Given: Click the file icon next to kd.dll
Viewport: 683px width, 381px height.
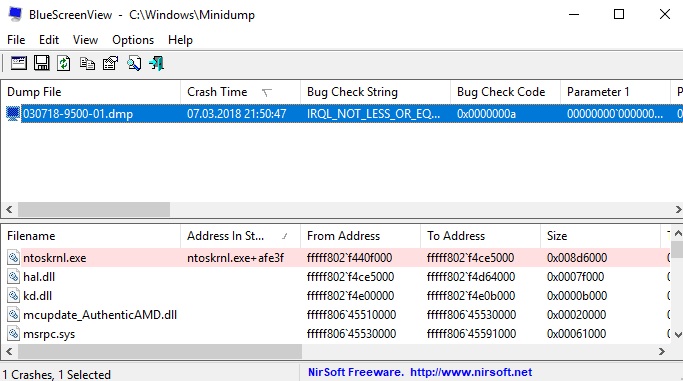Looking at the screenshot, I should (x=14, y=296).
